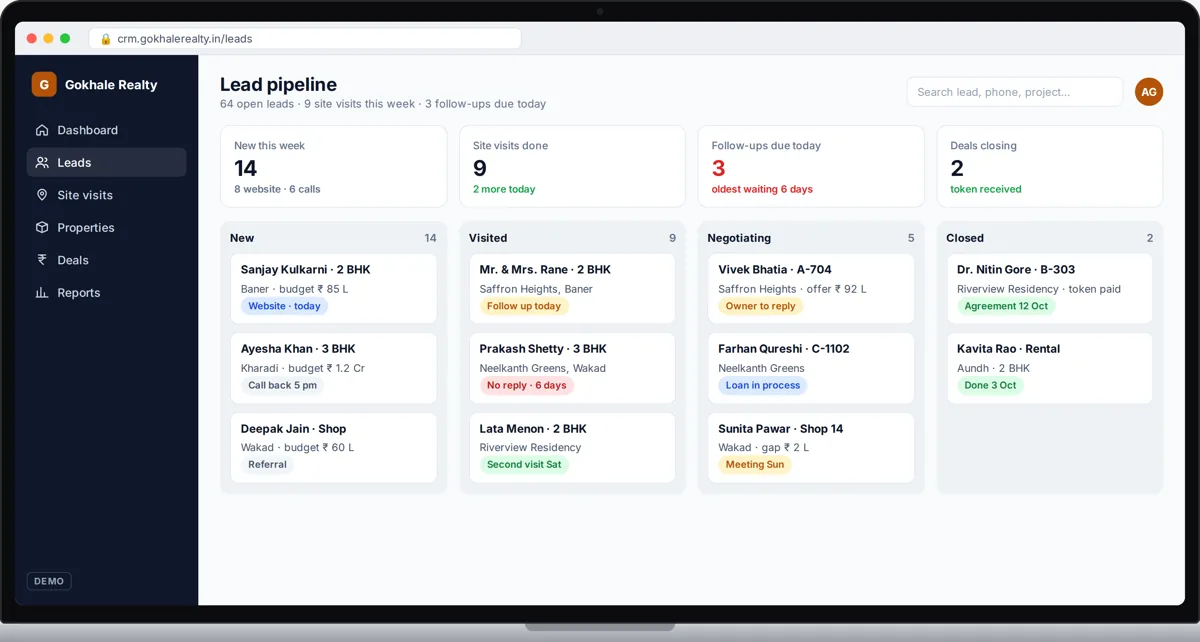
Task: Click the lock icon in address bar
Action: pos(106,39)
